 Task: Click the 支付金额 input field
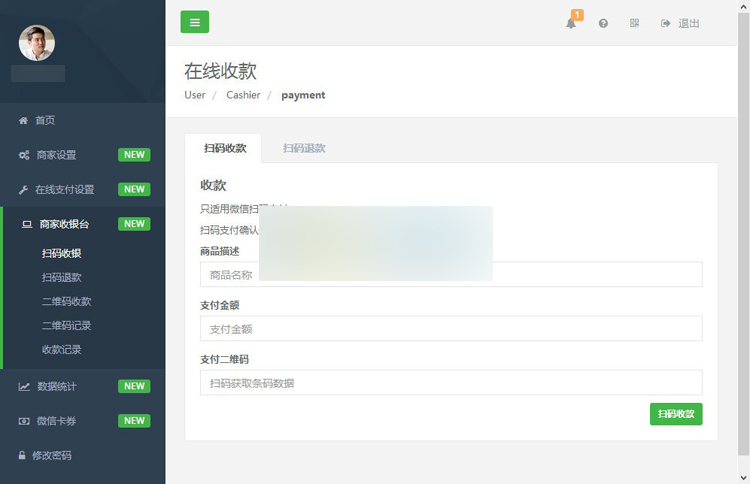click(451, 329)
